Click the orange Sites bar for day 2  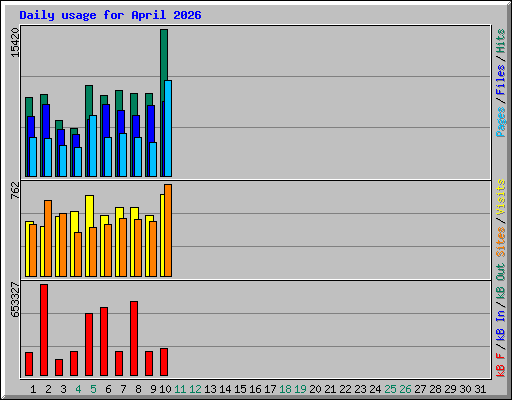(x=48, y=238)
